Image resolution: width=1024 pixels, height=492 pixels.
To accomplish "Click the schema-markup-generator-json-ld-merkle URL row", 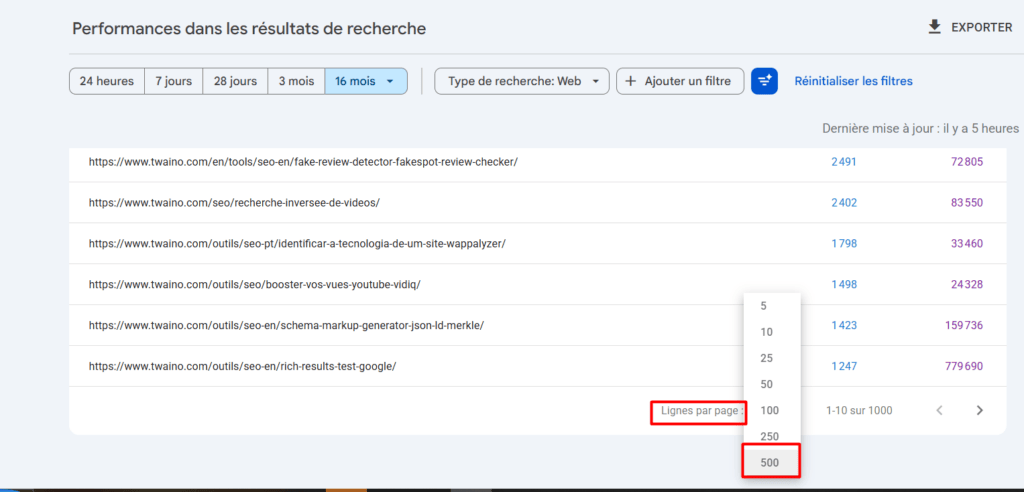I will pos(537,325).
